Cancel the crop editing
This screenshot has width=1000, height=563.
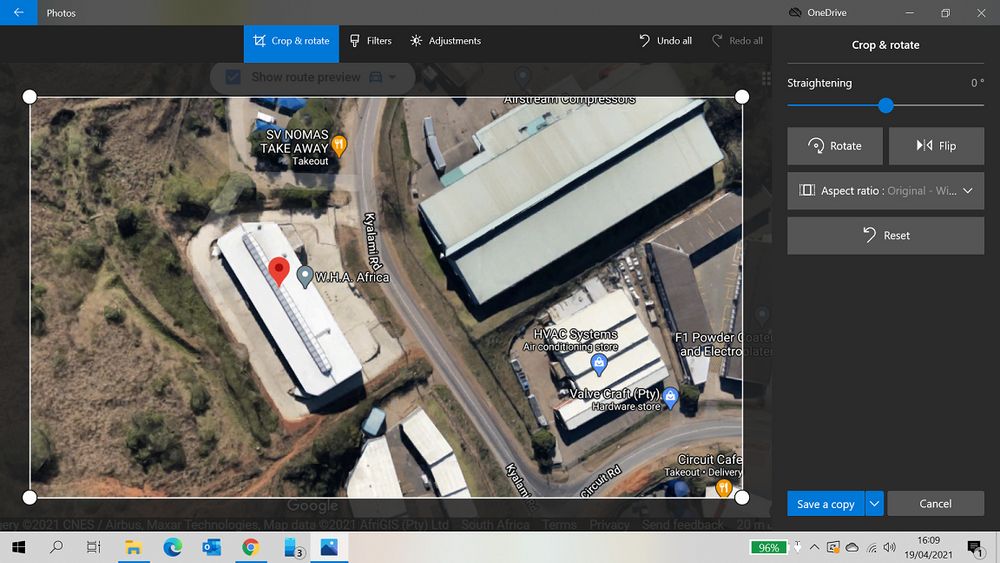[935, 504]
